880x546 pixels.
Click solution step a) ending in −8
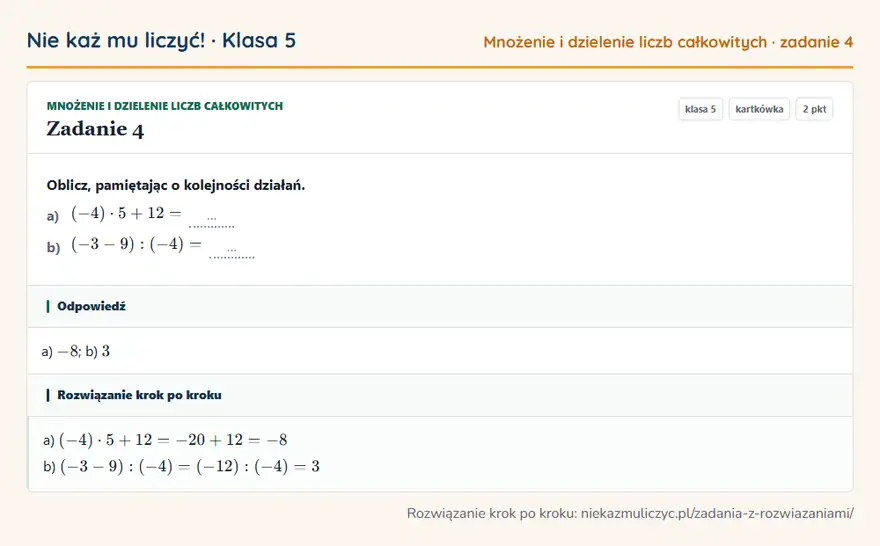pos(165,440)
